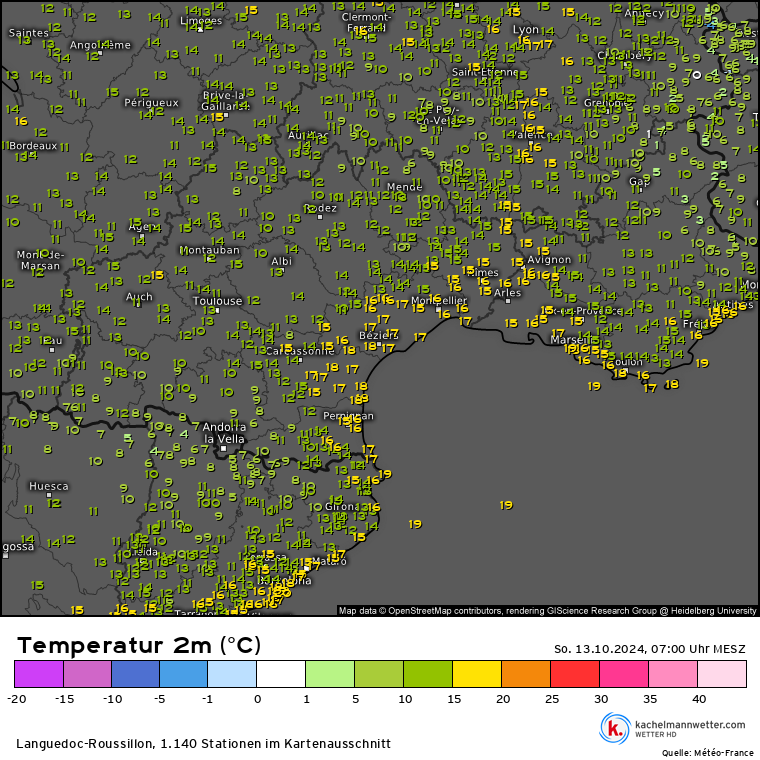Click the Arles square city marker

click(x=508, y=301)
